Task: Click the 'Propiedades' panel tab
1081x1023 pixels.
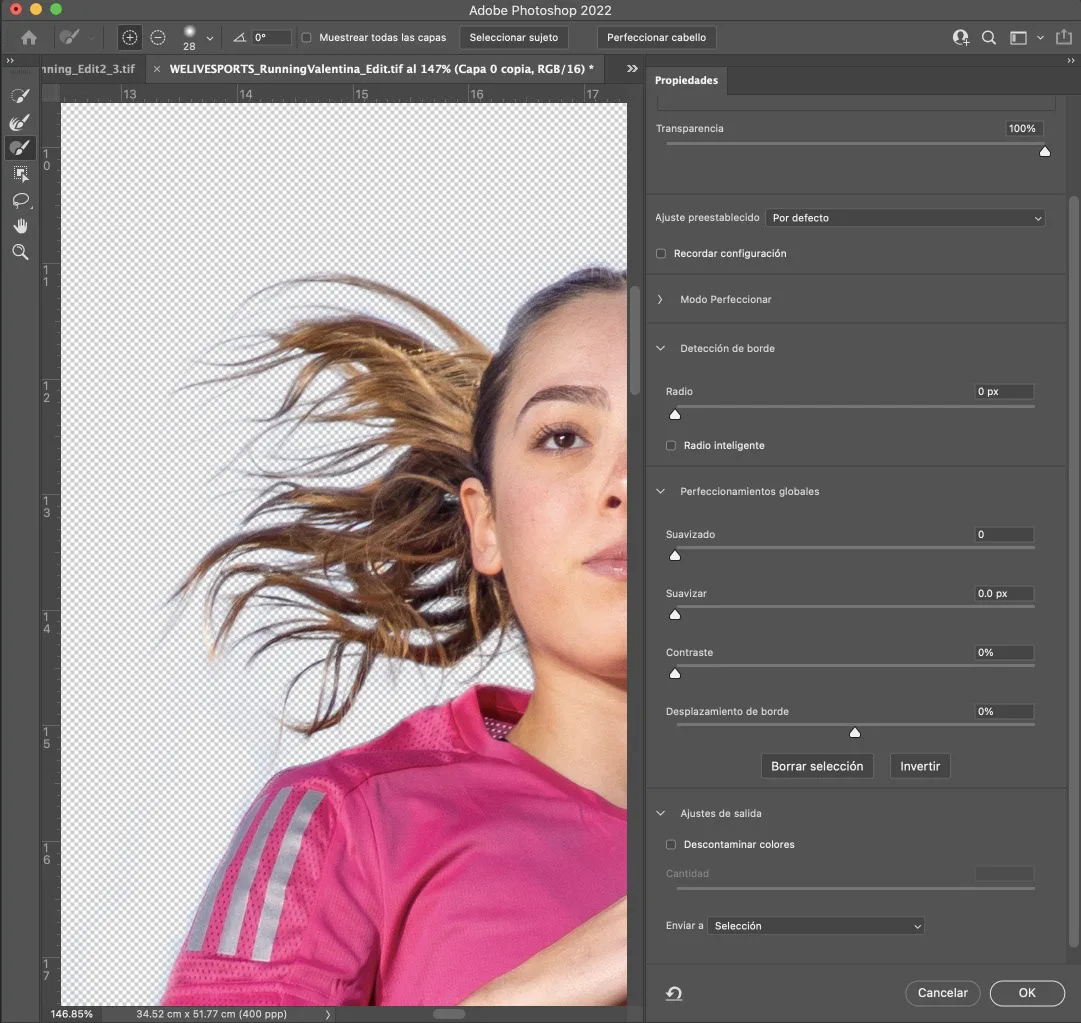Action: coord(686,80)
